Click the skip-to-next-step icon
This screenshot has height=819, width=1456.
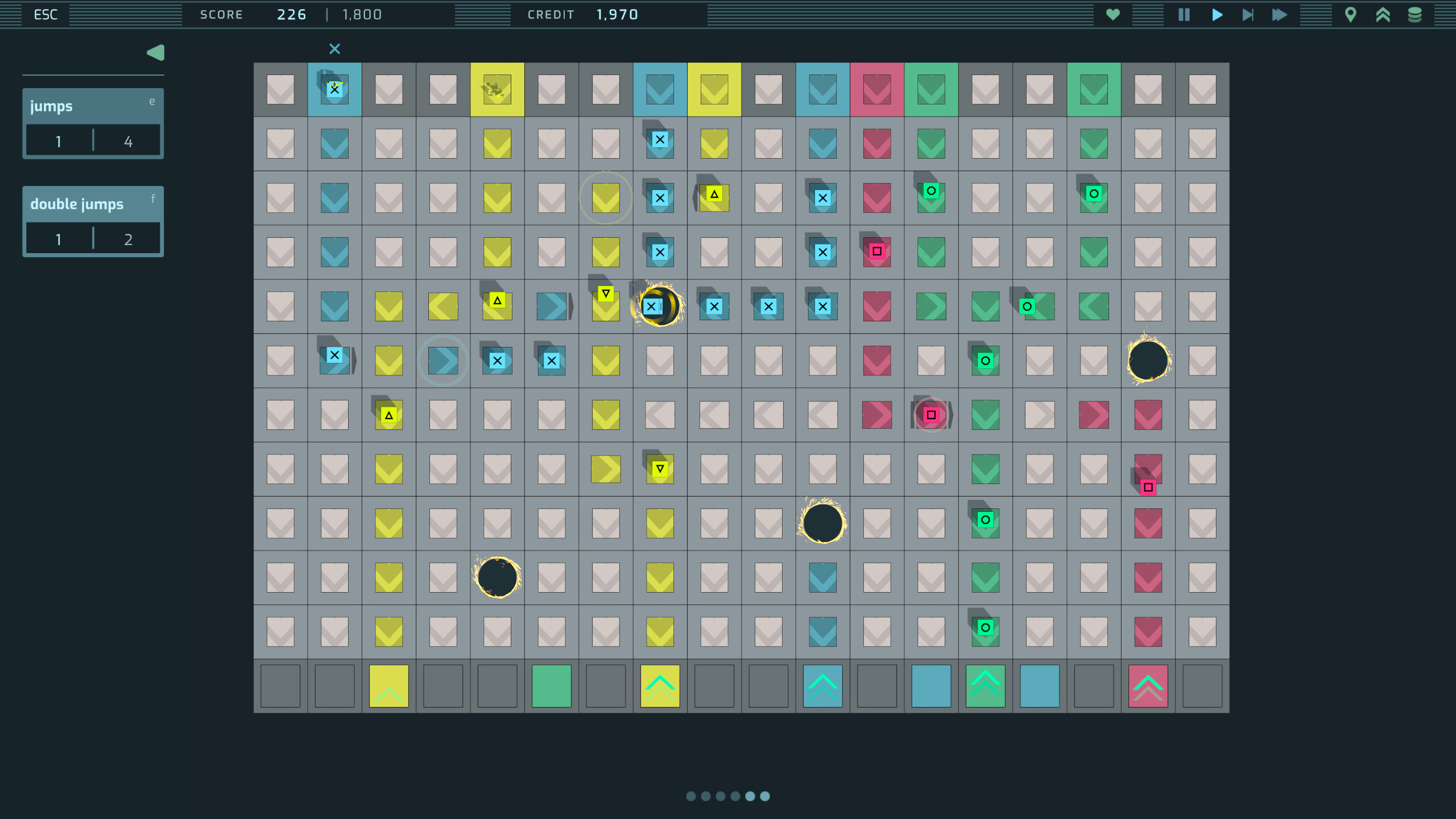1248,14
